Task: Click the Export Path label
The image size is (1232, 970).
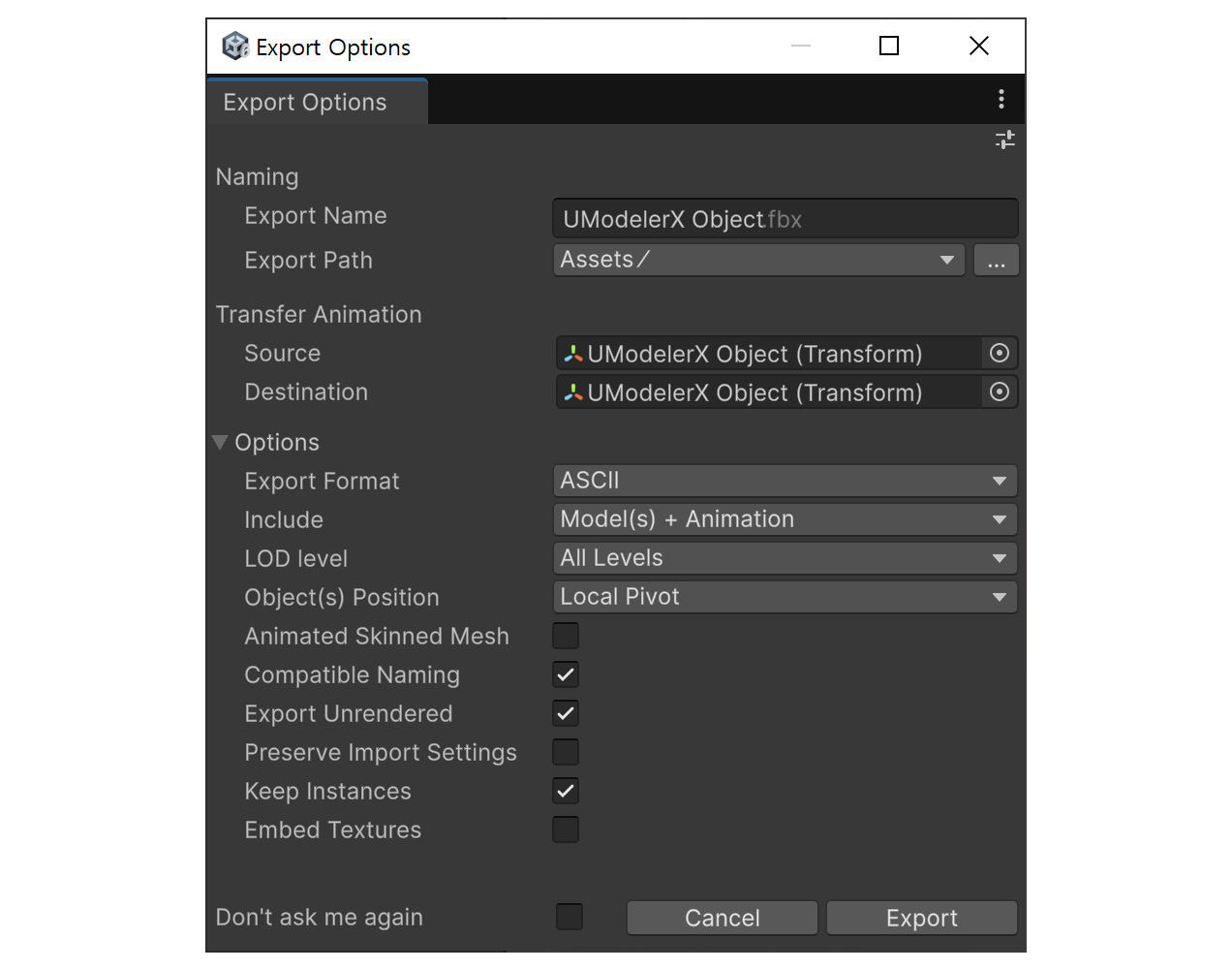Action: [309, 261]
